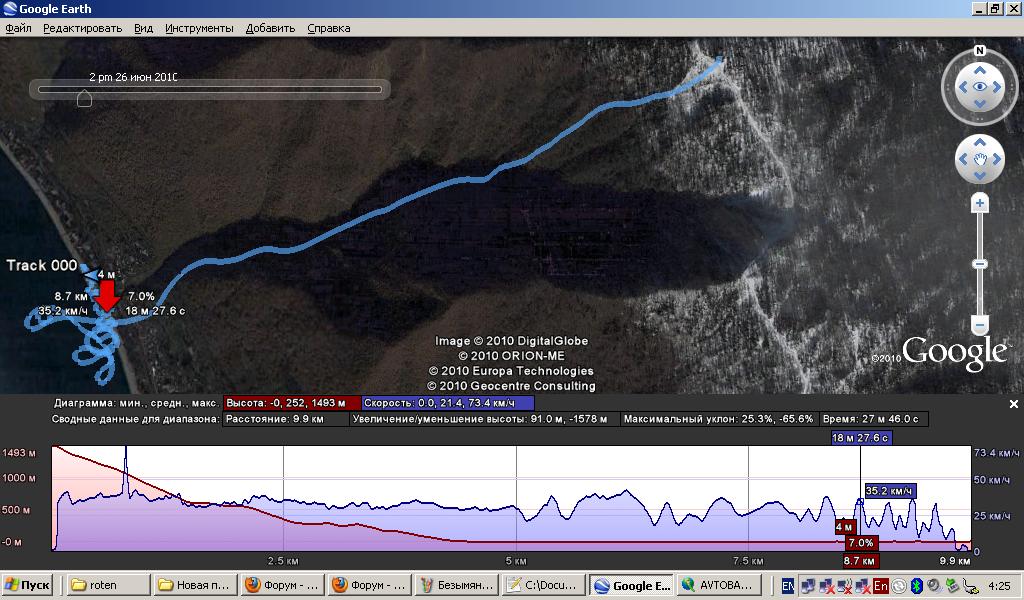Open the Файл menu
The height and width of the screenshot is (600, 1024).
coord(18,28)
